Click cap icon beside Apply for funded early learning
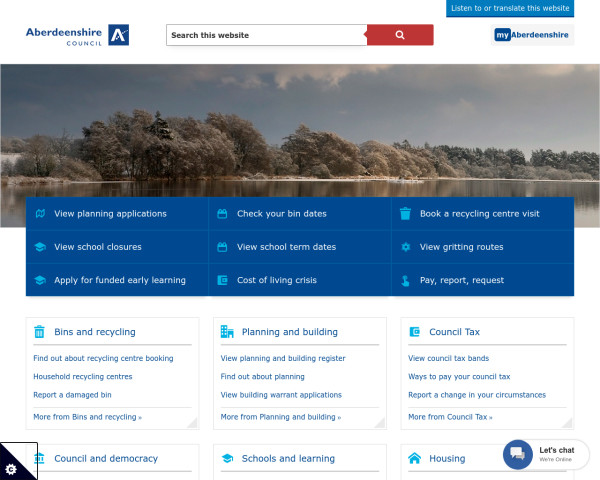The image size is (600, 480). pos(40,280)
